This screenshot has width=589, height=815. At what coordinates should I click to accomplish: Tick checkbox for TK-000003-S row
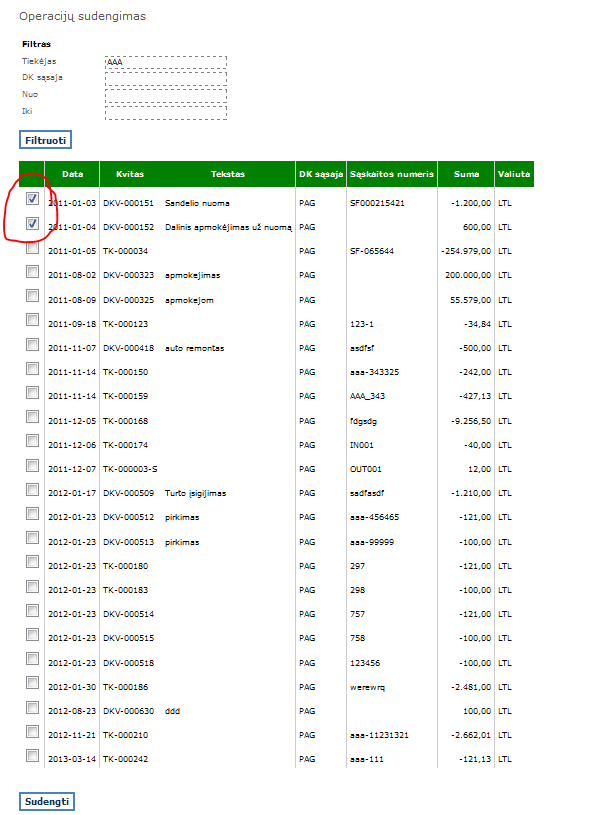point(32,465)
